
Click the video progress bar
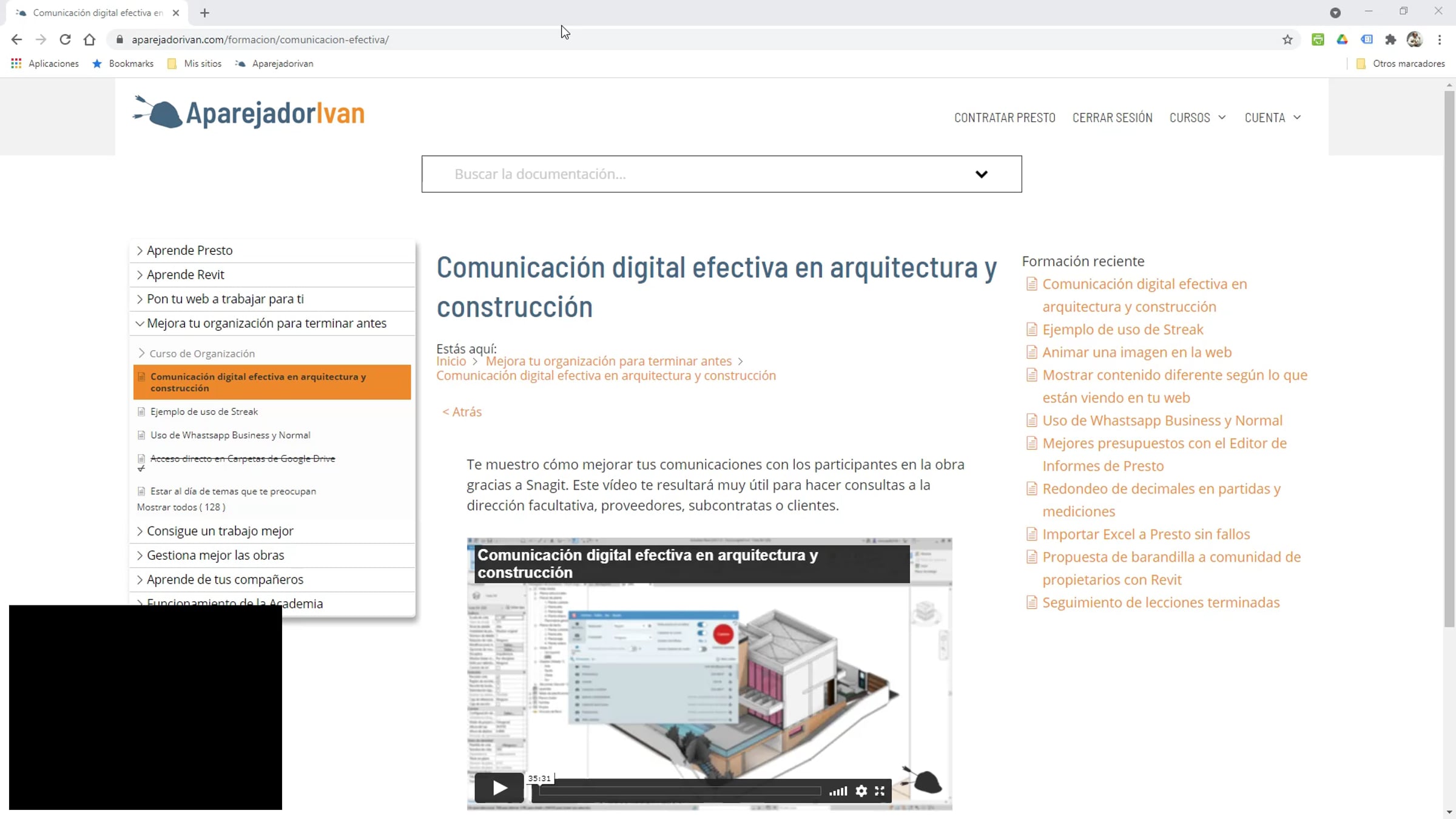[x=679, y=790]
